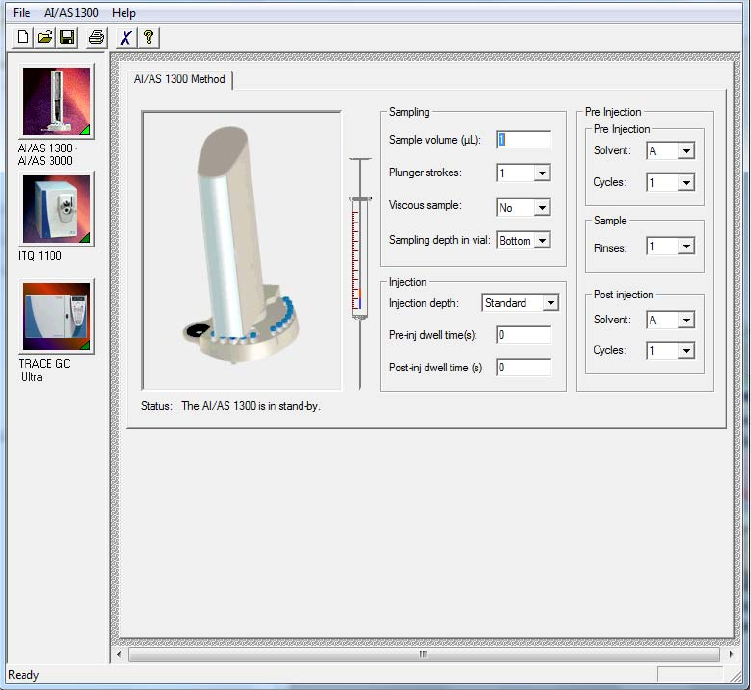Click the horizontal scrollbar thumb
751x690 pixels.
pyautogui.click(x=424, y=654)
